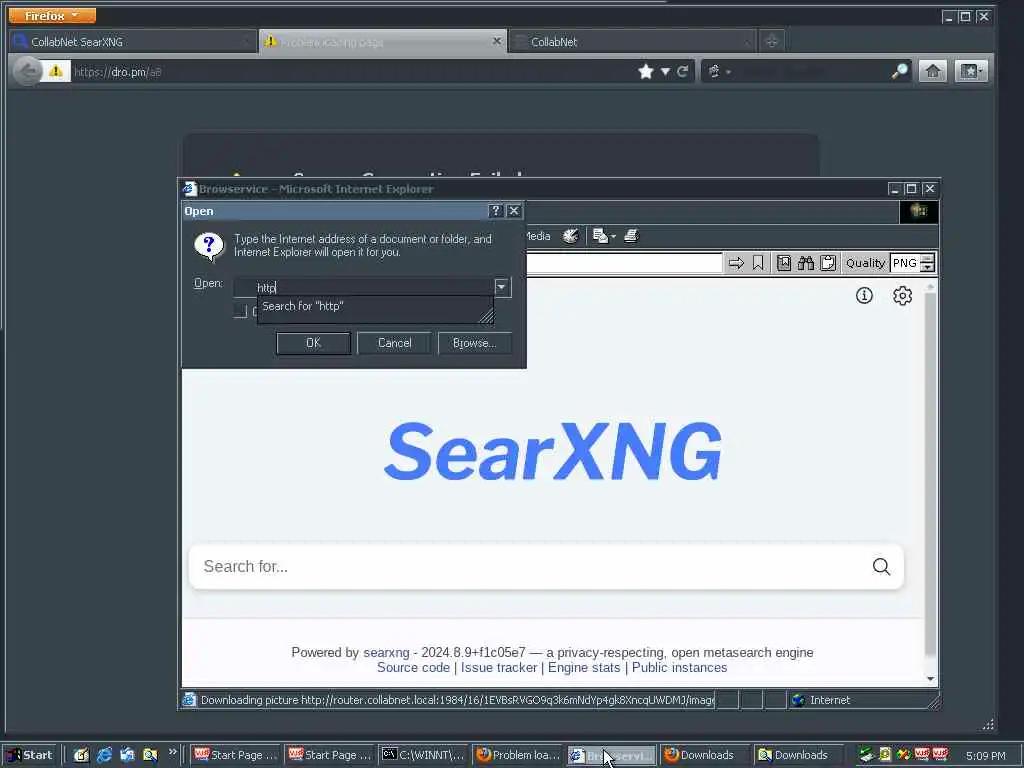Viewport: 1024px width, 768px height.
Task: Expand the Open address dropdown arrow
Action: tap(501, 287)
